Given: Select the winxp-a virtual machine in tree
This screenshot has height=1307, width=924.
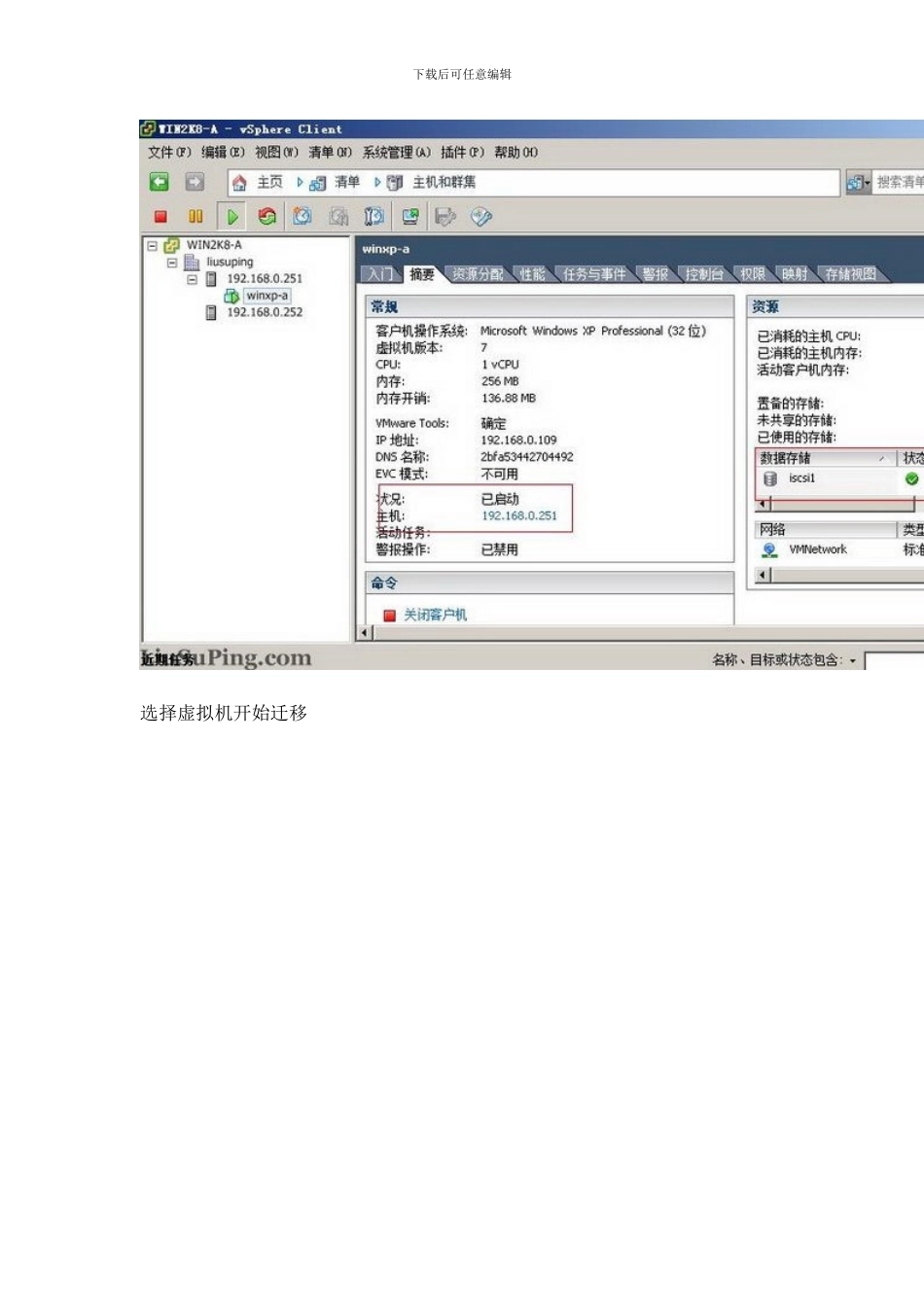Looking at the screenshot, I should [x=267, y=296].
